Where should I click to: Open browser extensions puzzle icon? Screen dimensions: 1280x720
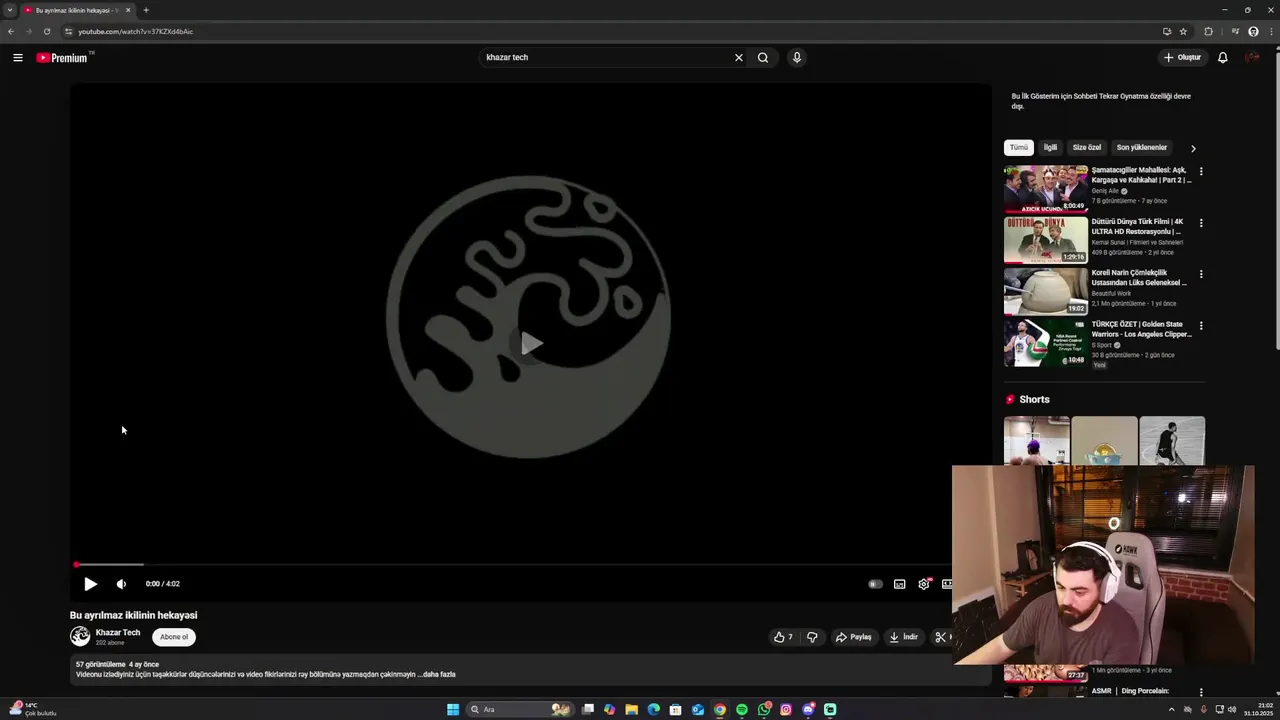click(x=1208, y=31)
